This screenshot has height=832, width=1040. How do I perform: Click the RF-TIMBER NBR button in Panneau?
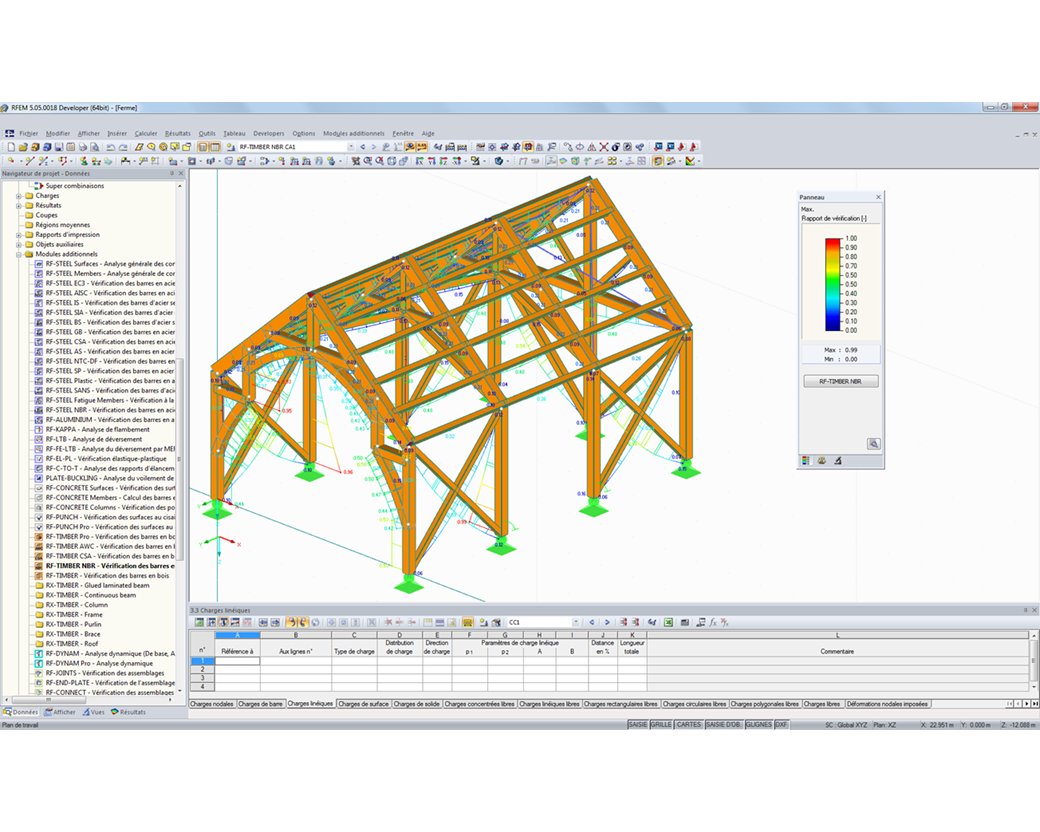coord(840,380)
